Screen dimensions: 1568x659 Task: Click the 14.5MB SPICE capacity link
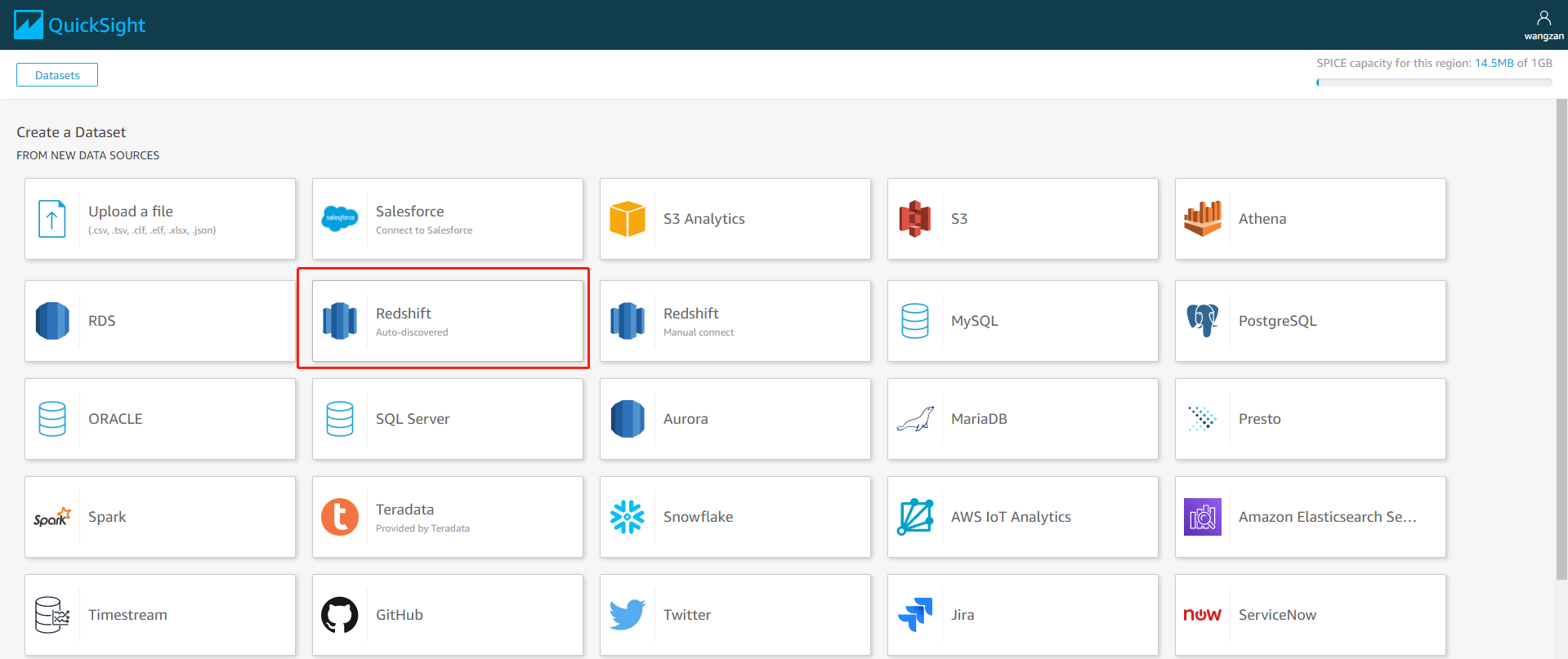click(1494, 63)
